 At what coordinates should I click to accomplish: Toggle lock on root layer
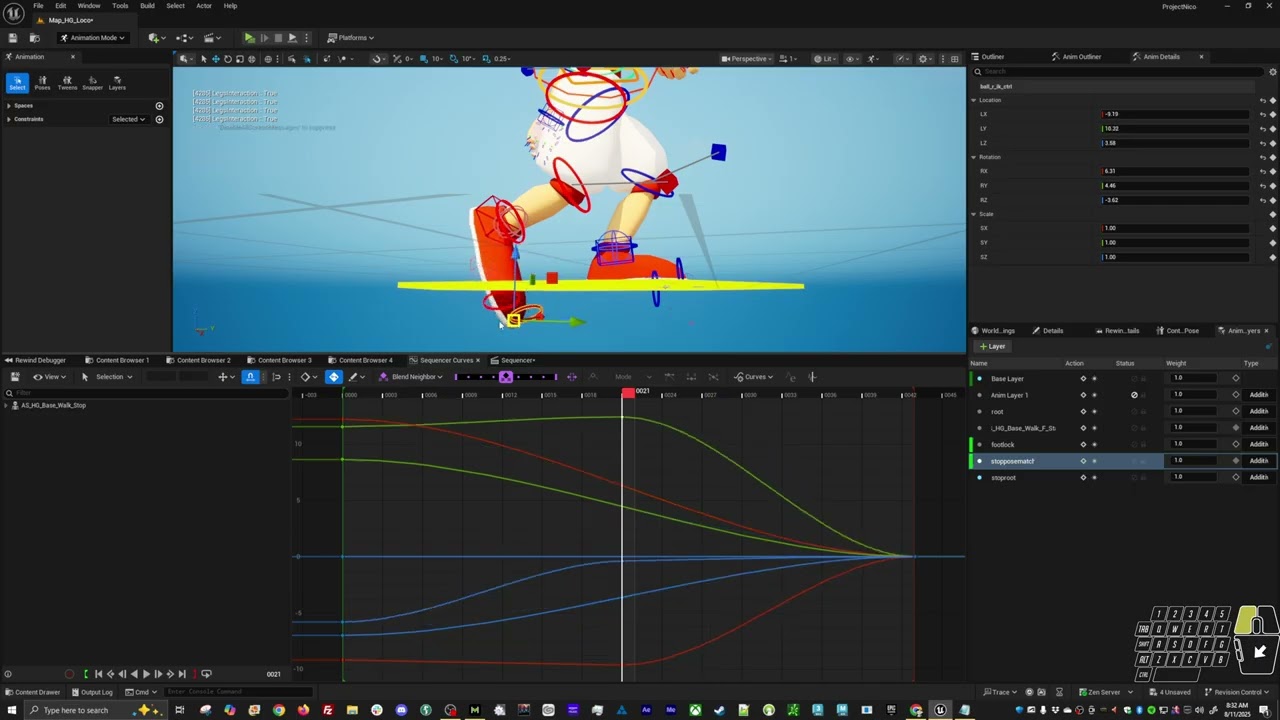(1144, 411)
